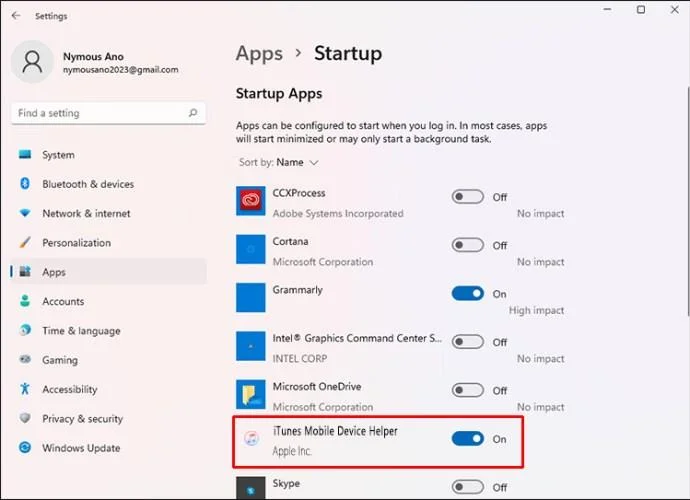Click the Accessibility figure icon
Image resolution: width=690 pixels, height=500 pixels.
point(25,389)
